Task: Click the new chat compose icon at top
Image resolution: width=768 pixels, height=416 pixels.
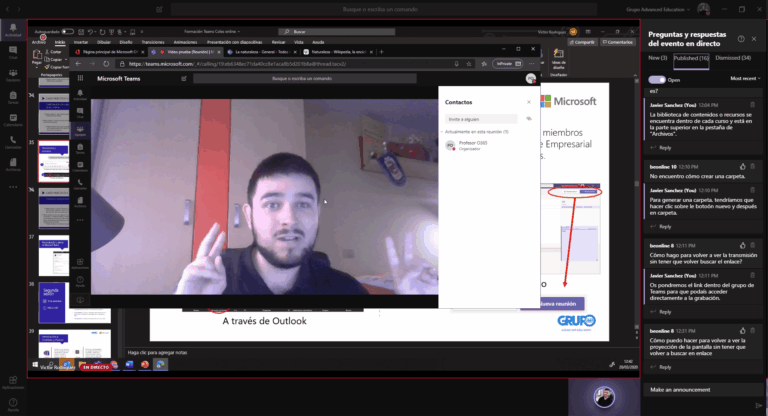Action: [x=159, y=9]
